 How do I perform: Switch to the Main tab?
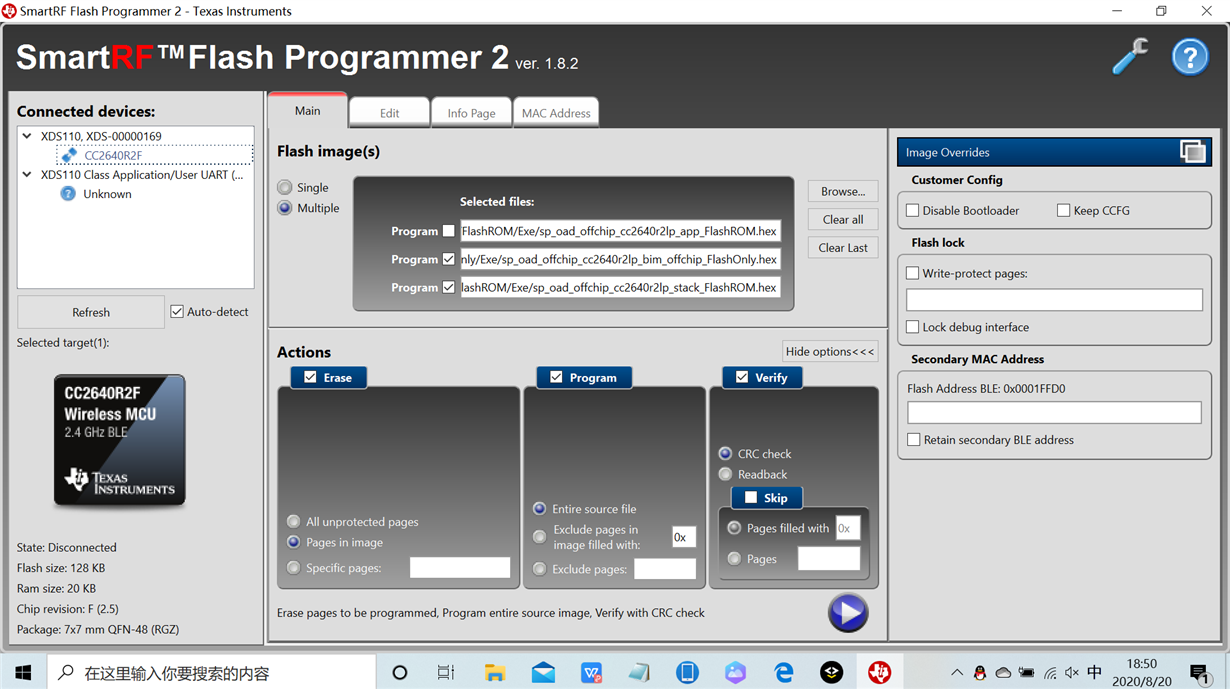[308, 111]
